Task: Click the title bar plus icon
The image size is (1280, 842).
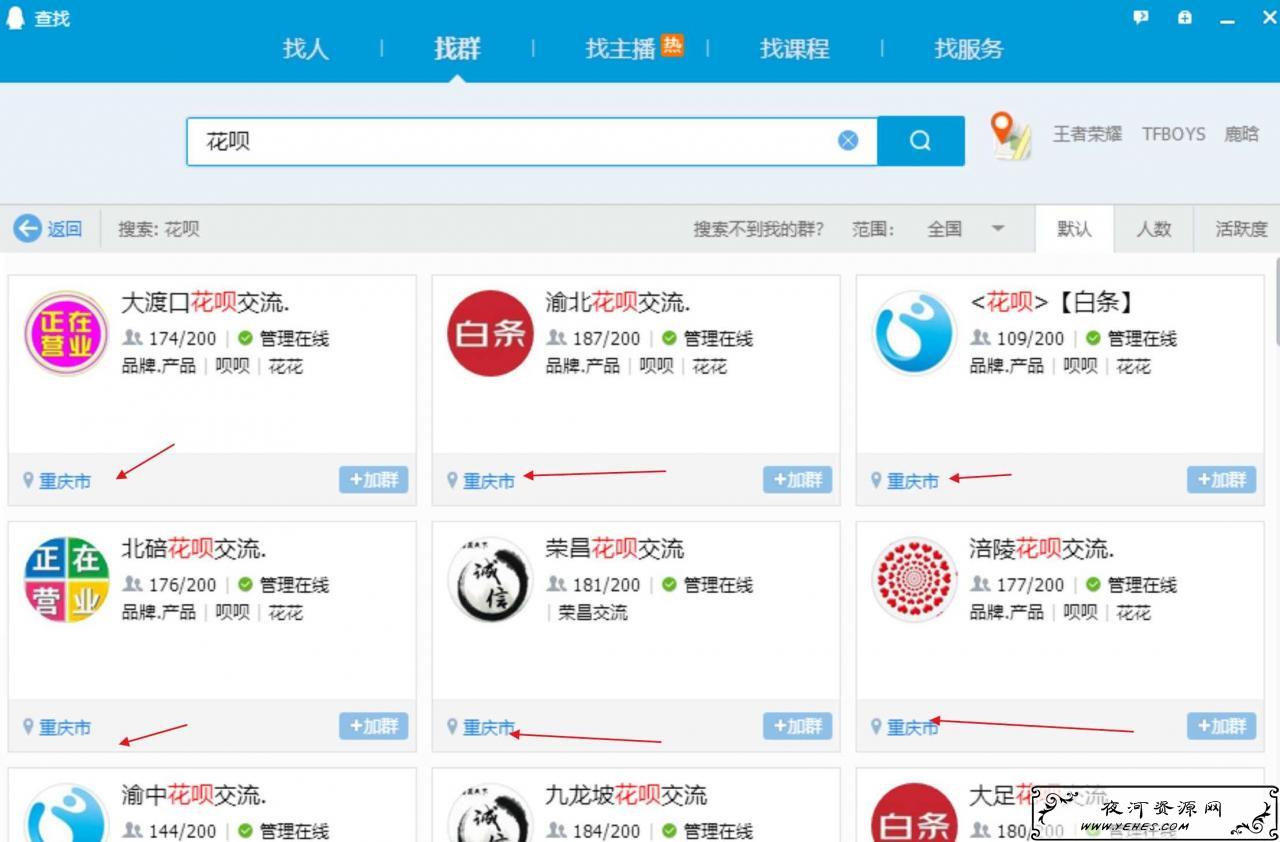Action: point(1185,17)
